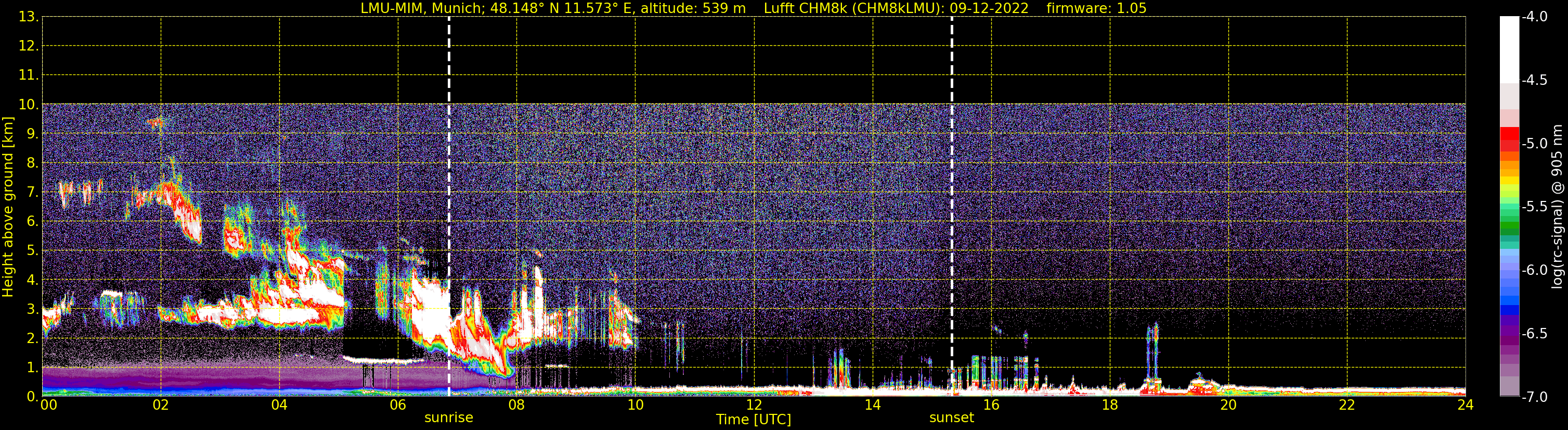Click the 'Height above ground [km]' axis label
1568x430 pixels.
(x=8, y=207)
